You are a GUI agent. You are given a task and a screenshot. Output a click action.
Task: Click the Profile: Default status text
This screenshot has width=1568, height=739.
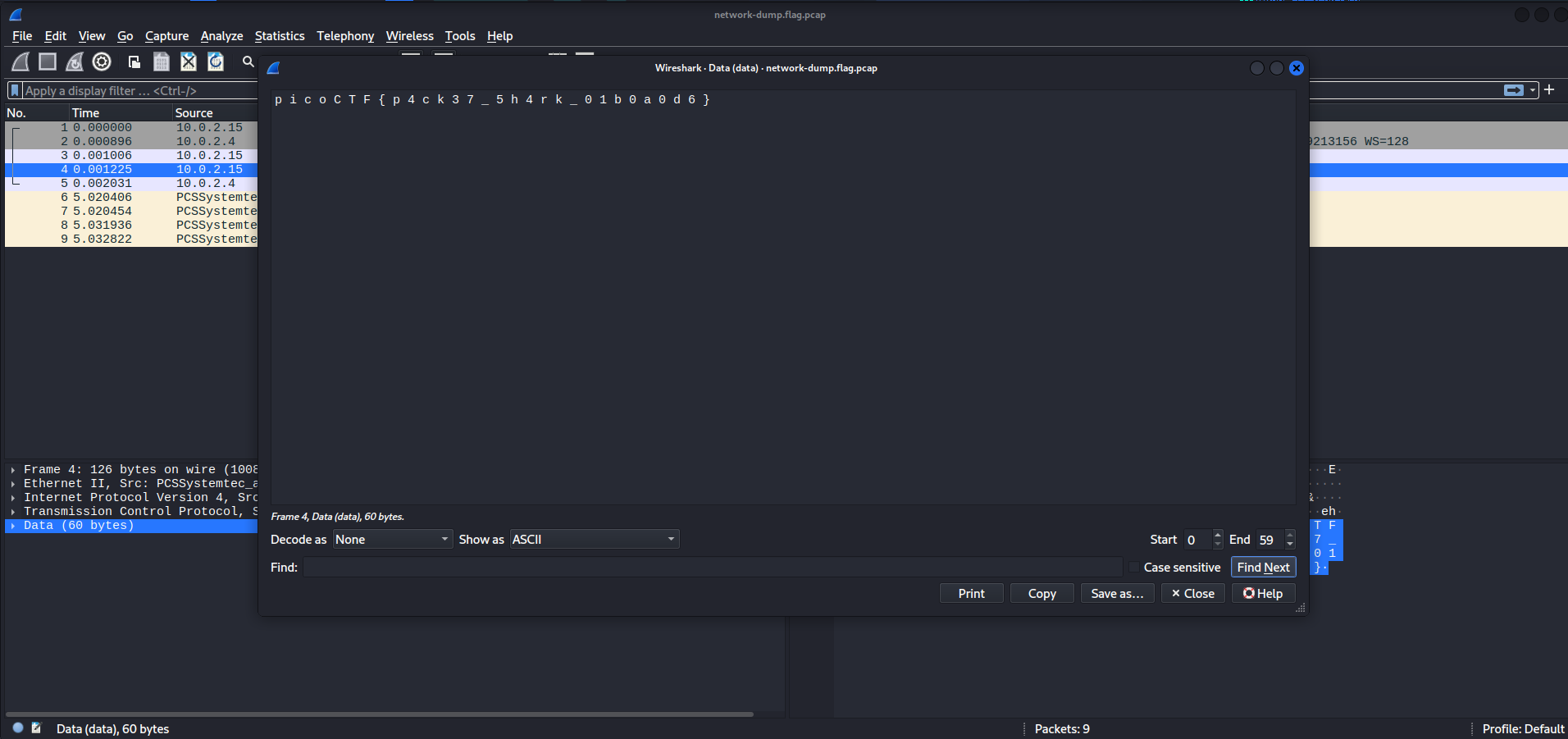click(x=1523, y=728)
